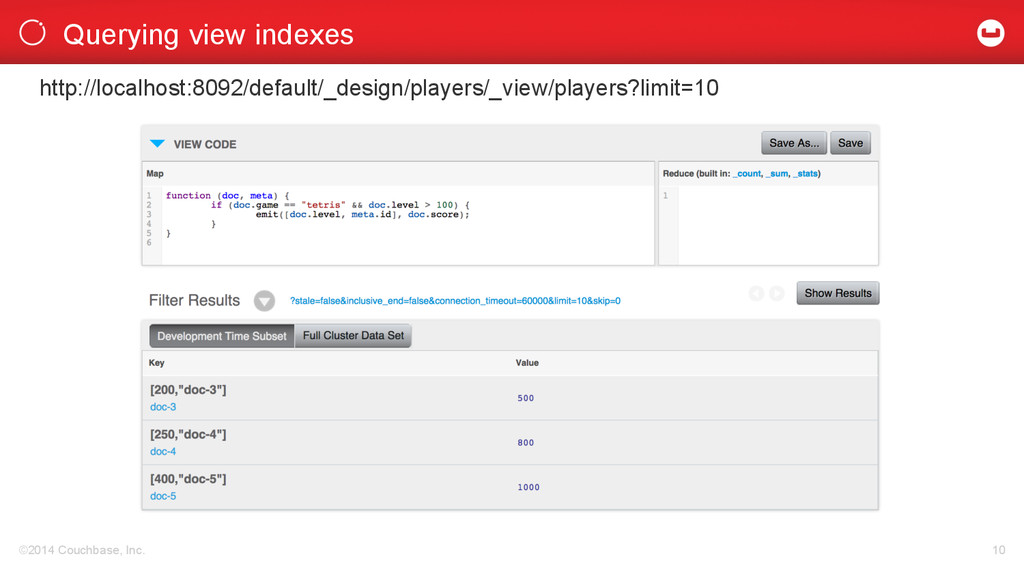The width and height of the screenshot is (1024, 576).
Task: Select key [400,"doc-5"] row text
Action: click(x=188, y=479)
